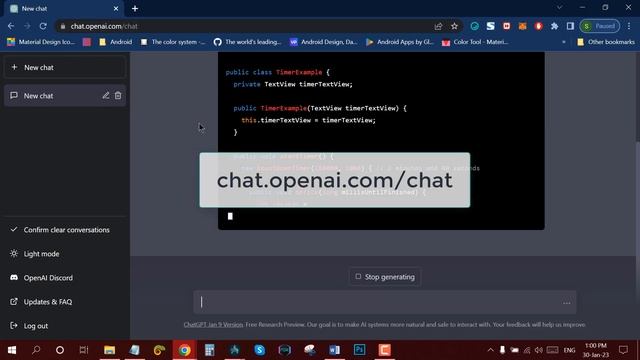Open Skype from taskbar
The height and width of the screenshot is (360, 640).
[260, 350]
